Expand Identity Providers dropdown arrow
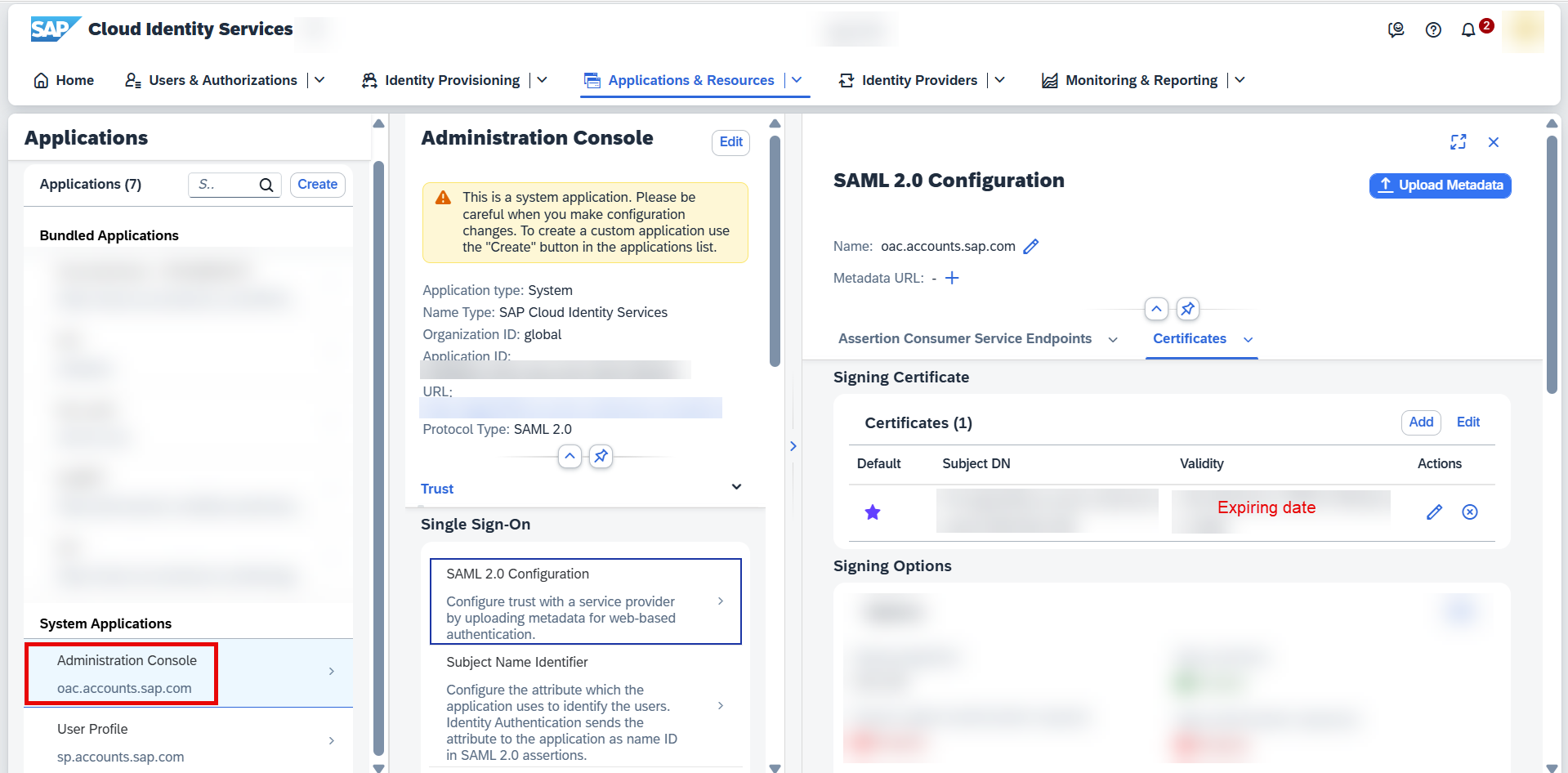Viewport: 1568px width, 773px height. point(999,80)
